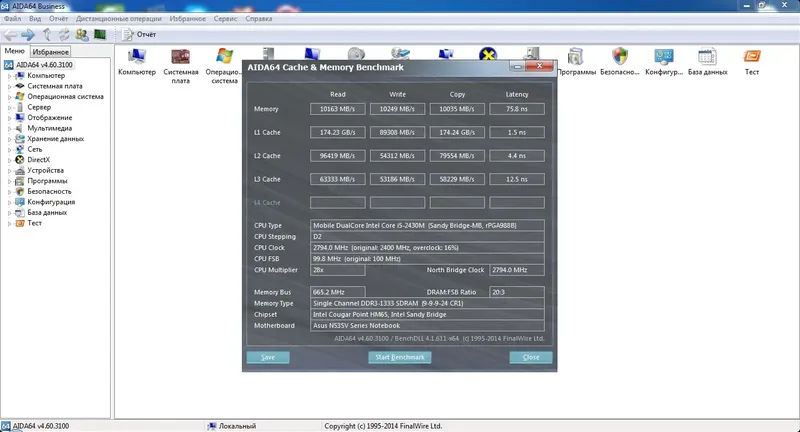This screenshot has height=432, width=800.
Task: Expand the База данных tree node
Action: pos(9,213)
